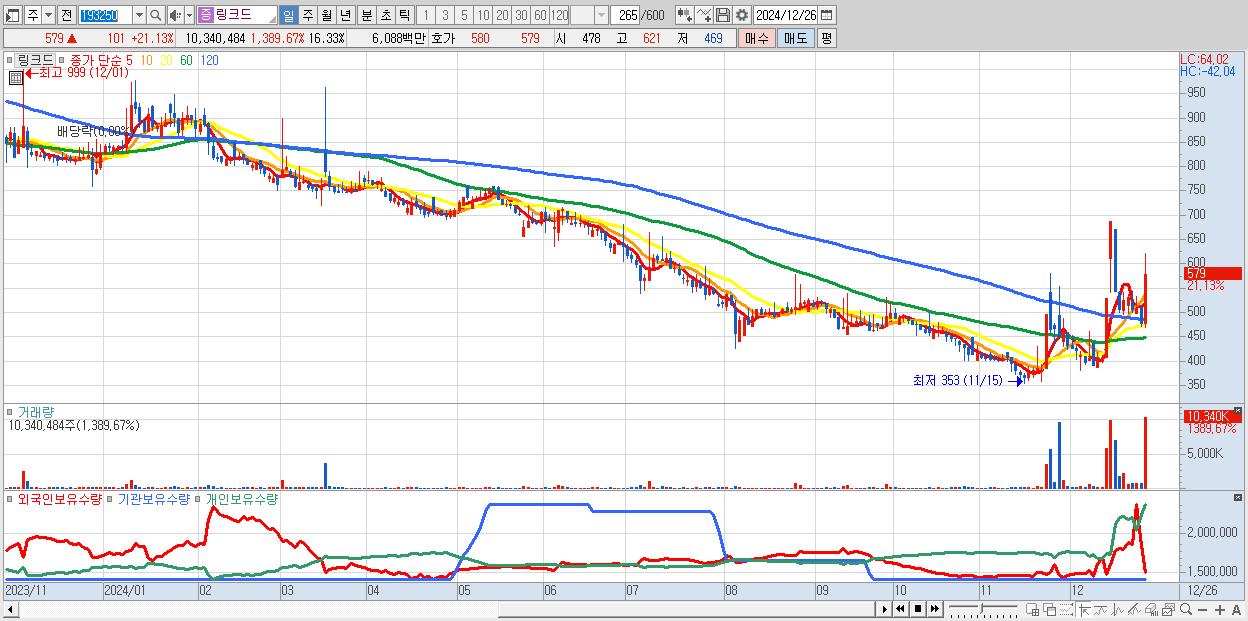Click the 거래량 volume panel label
The image size is (1248, 621).
[x=37, y=411]
